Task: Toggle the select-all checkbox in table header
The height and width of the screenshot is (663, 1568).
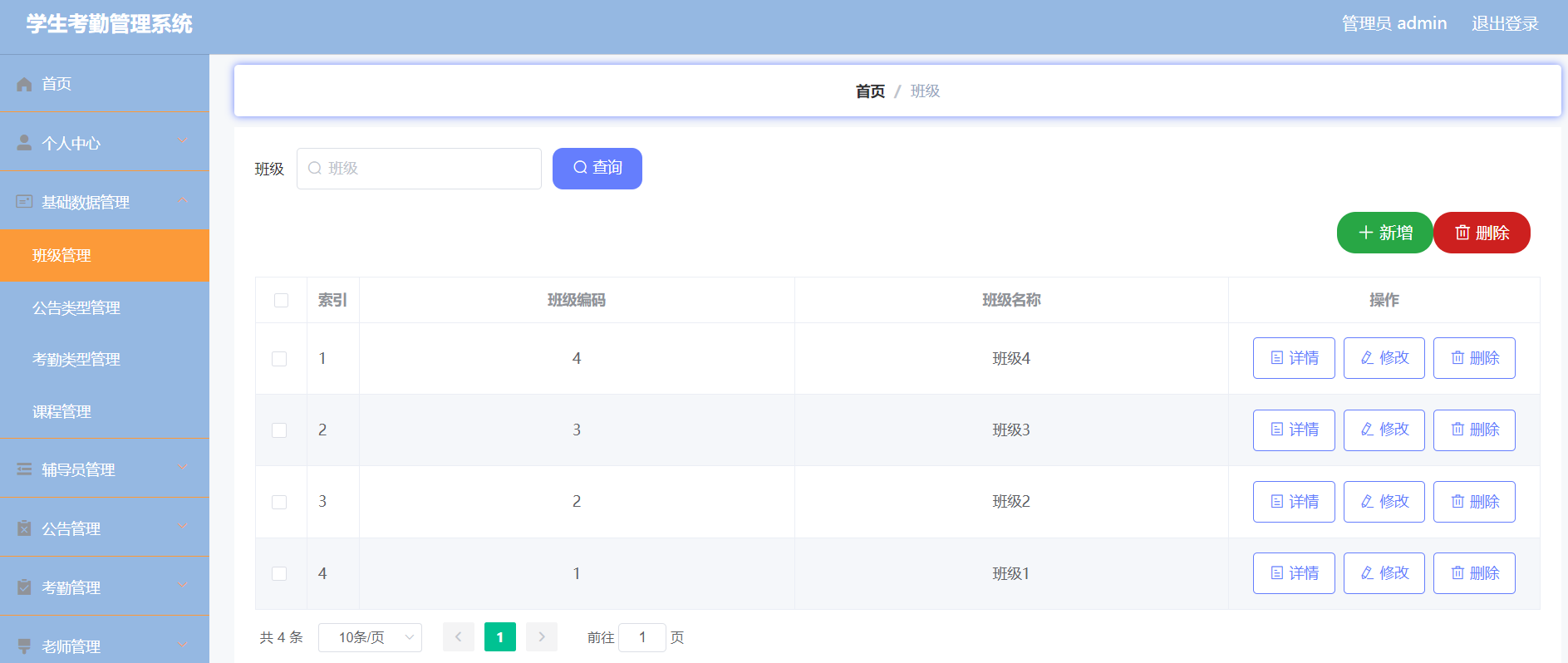Action: [x=281, y=301]
